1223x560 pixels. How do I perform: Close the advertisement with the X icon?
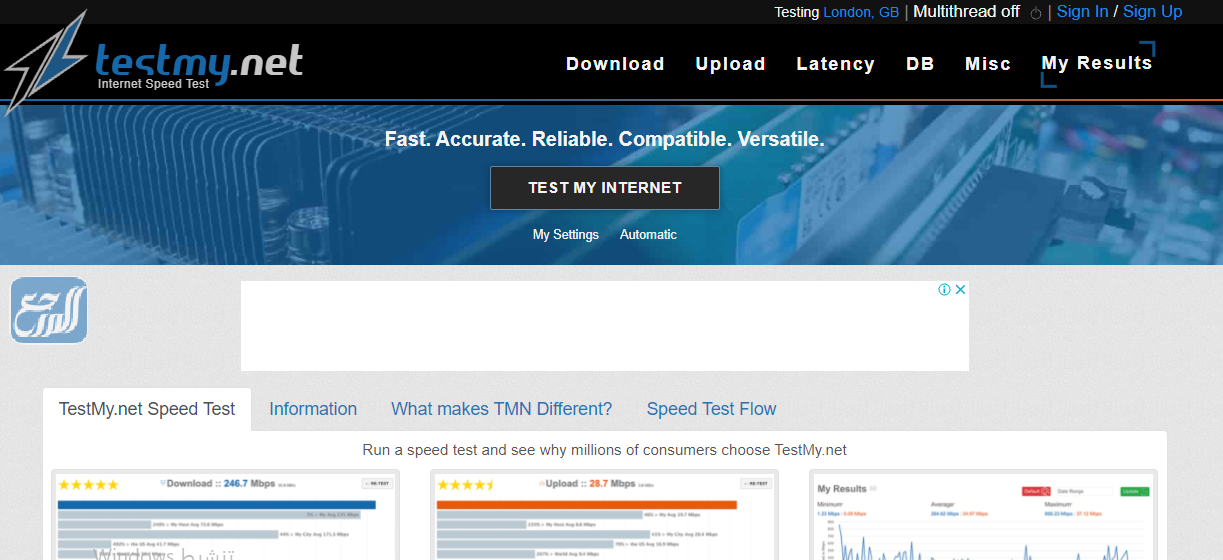pos(960,290)
